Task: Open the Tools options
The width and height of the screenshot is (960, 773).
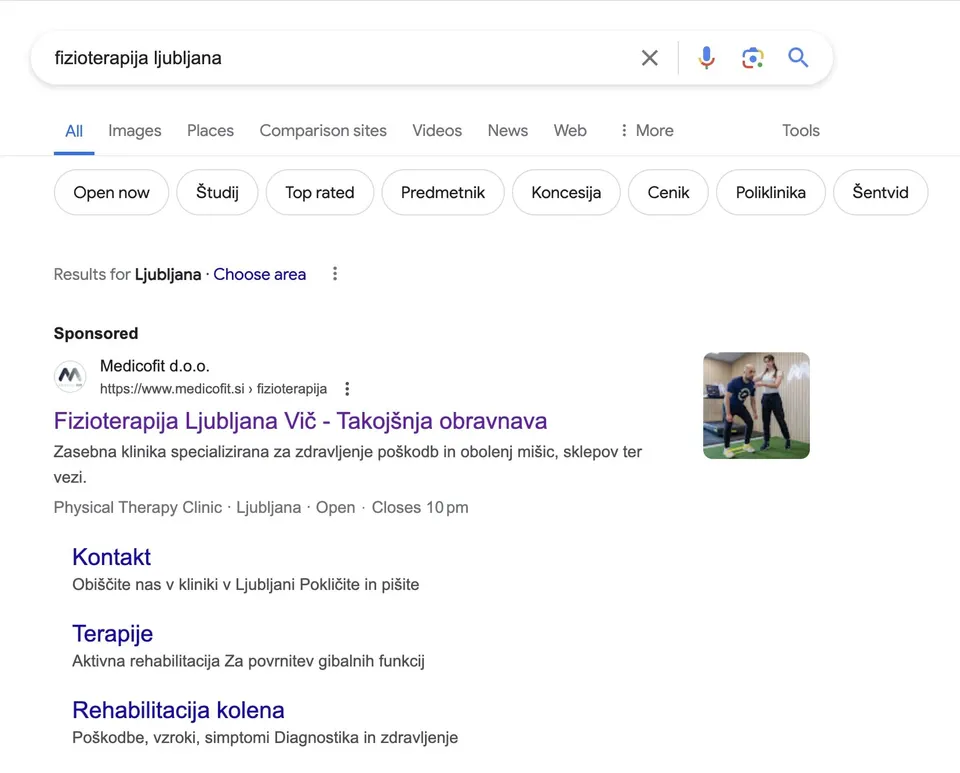Action: [801, 131]
